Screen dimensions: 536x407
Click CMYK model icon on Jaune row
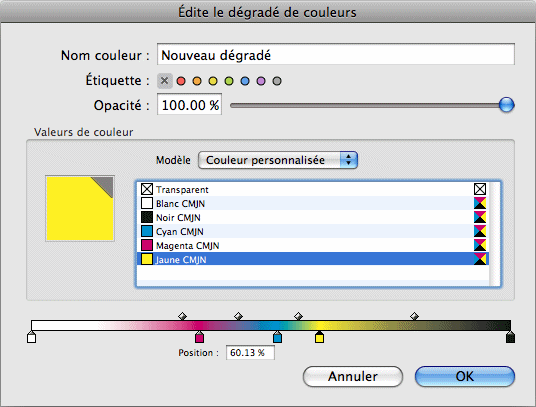click(x=480, y=259)
